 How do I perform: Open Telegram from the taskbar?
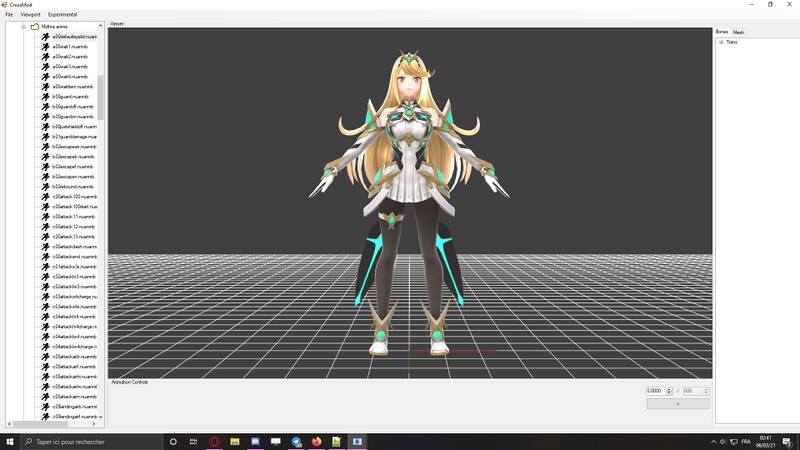[x=297, y=441]
